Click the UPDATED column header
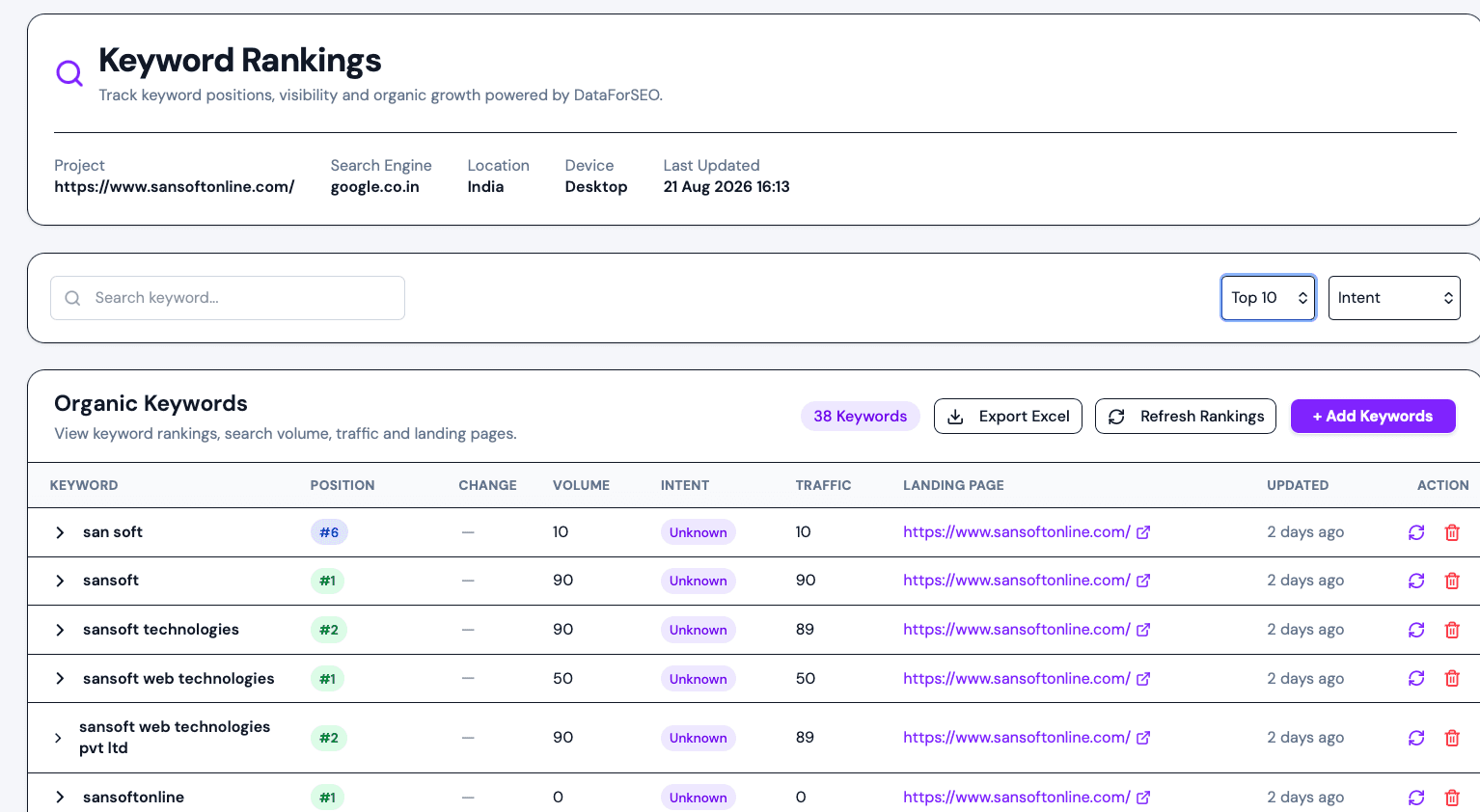1480x812 pixels. coord(1298,485)
